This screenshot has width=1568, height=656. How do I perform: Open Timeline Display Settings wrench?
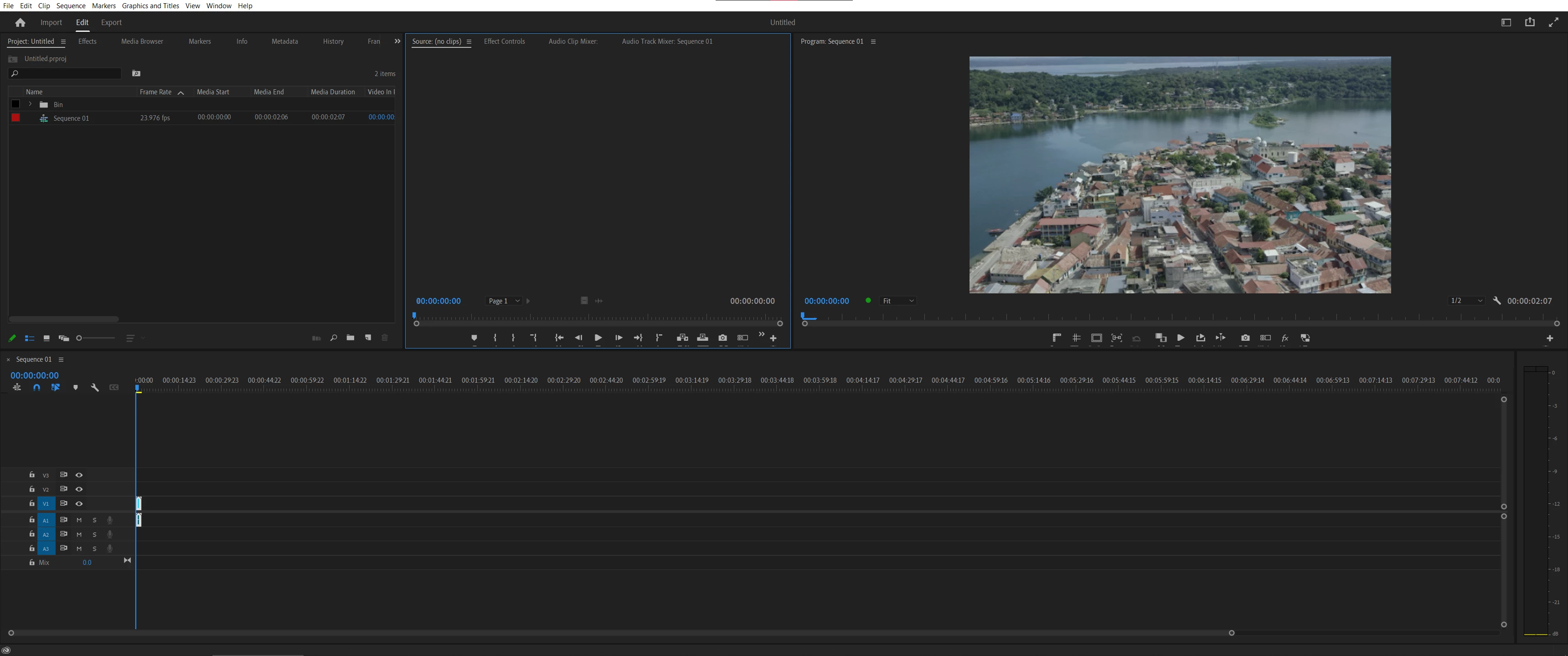pyautogui.click(x=94, y=388)
